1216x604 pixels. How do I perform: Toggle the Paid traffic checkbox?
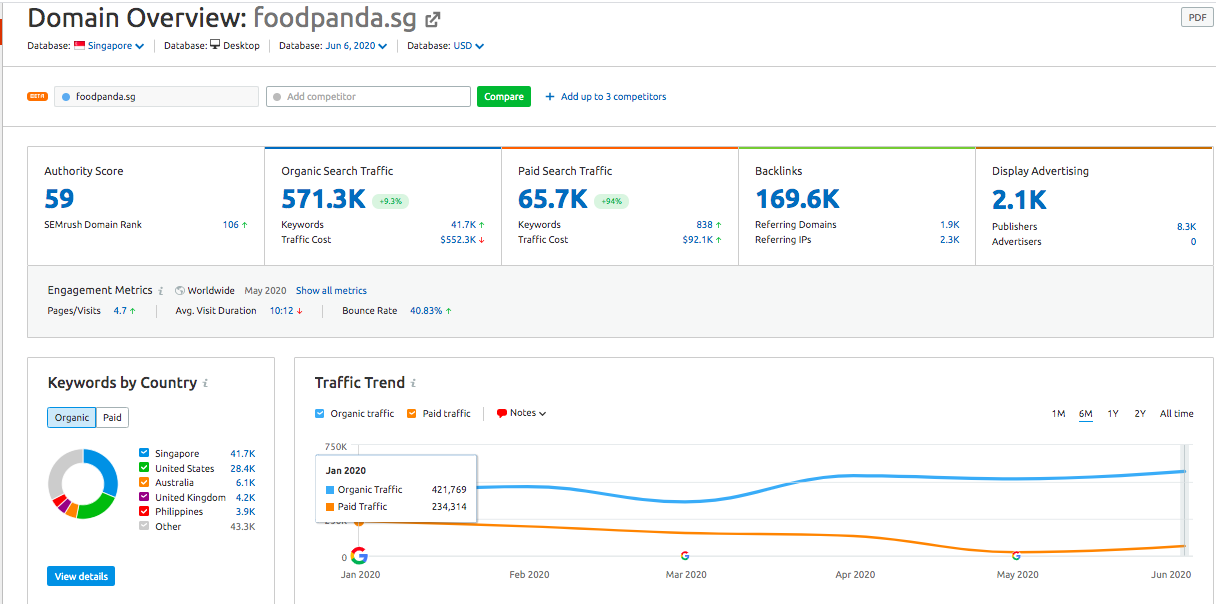point(412,413)
